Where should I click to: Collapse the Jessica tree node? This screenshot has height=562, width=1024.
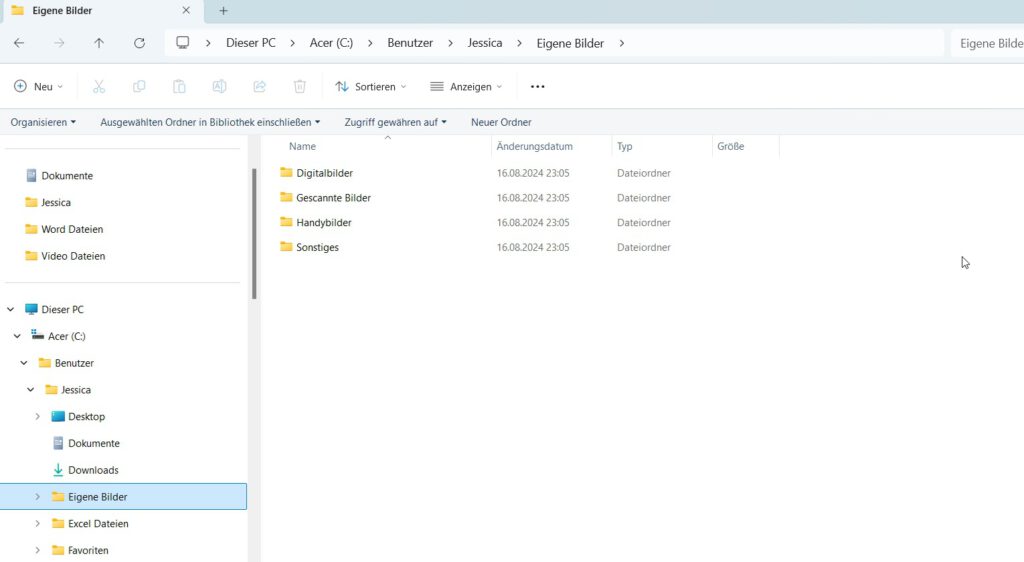click(x=31, y=390)
